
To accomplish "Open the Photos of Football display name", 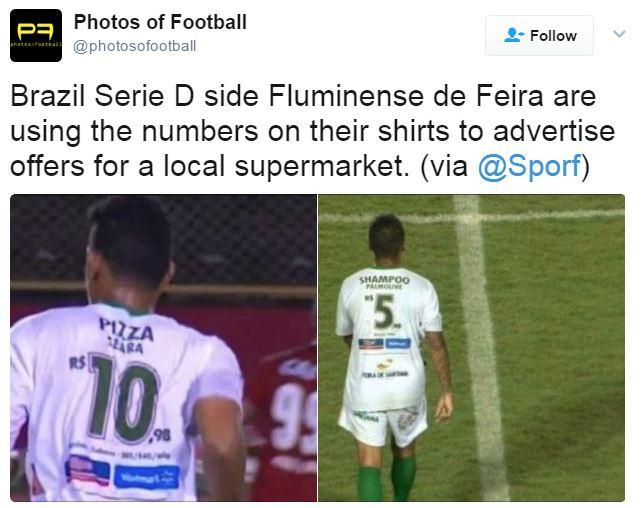I will tap(160, 22).
